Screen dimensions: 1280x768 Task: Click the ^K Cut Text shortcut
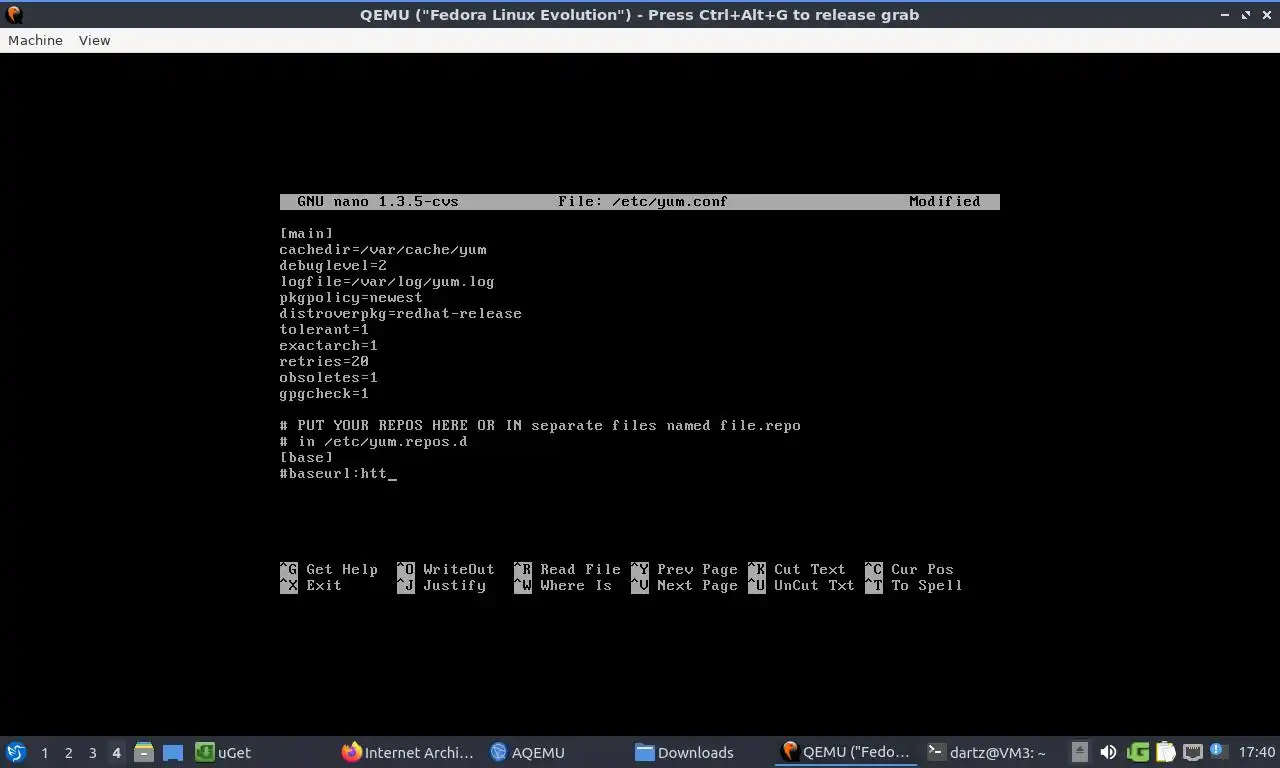(x=797, y=569)
